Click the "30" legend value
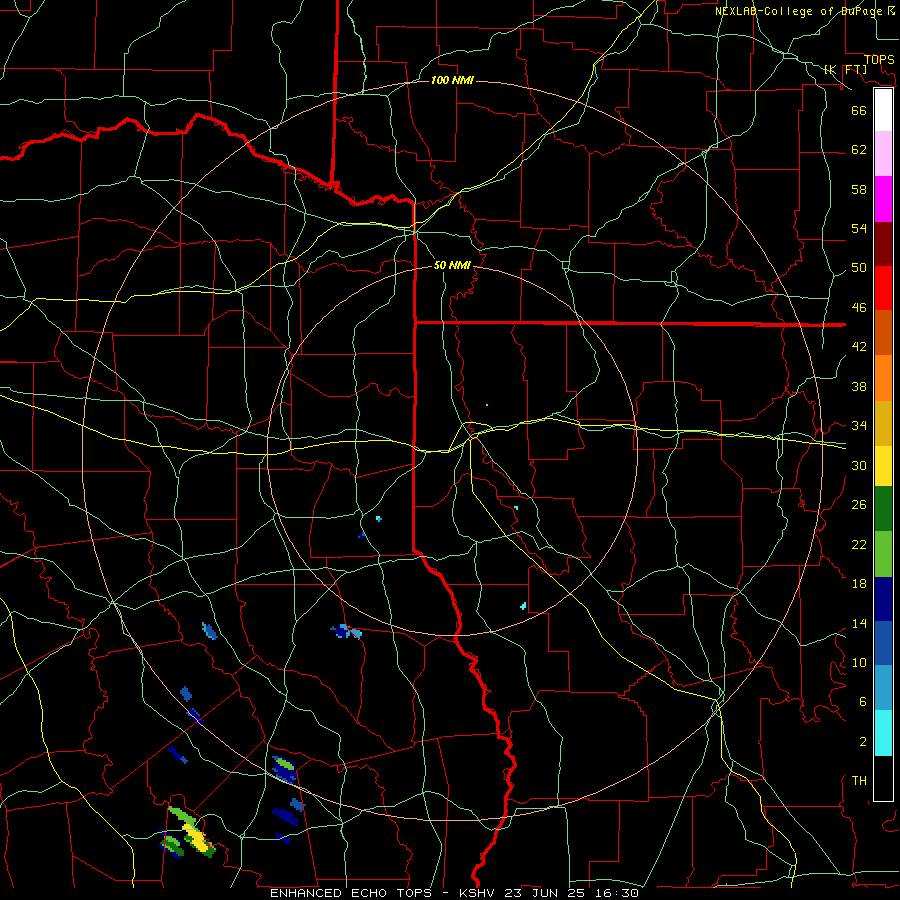900x900 pixels. tap(859, 465)
